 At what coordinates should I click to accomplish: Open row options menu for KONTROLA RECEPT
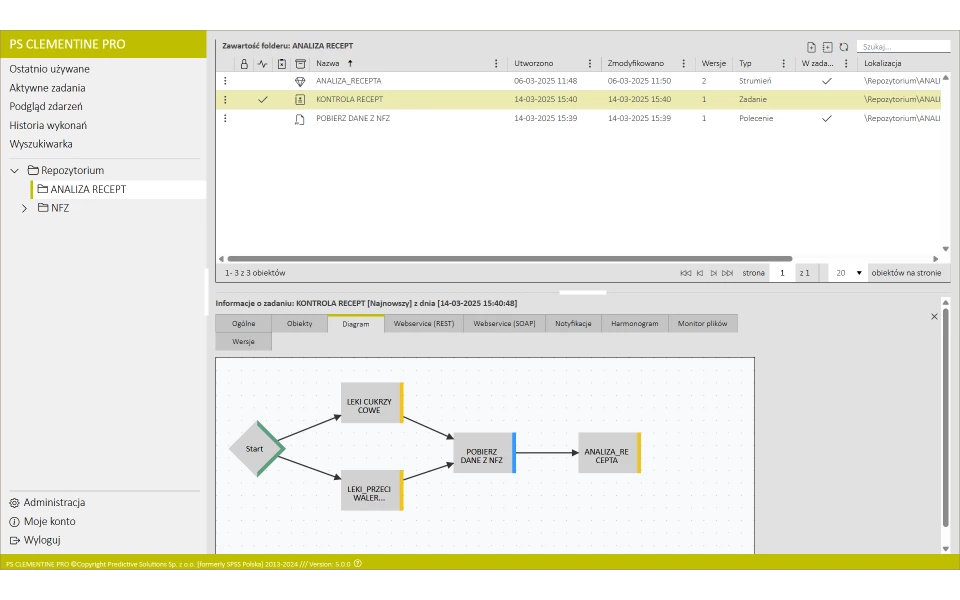(x=225, y=100)
